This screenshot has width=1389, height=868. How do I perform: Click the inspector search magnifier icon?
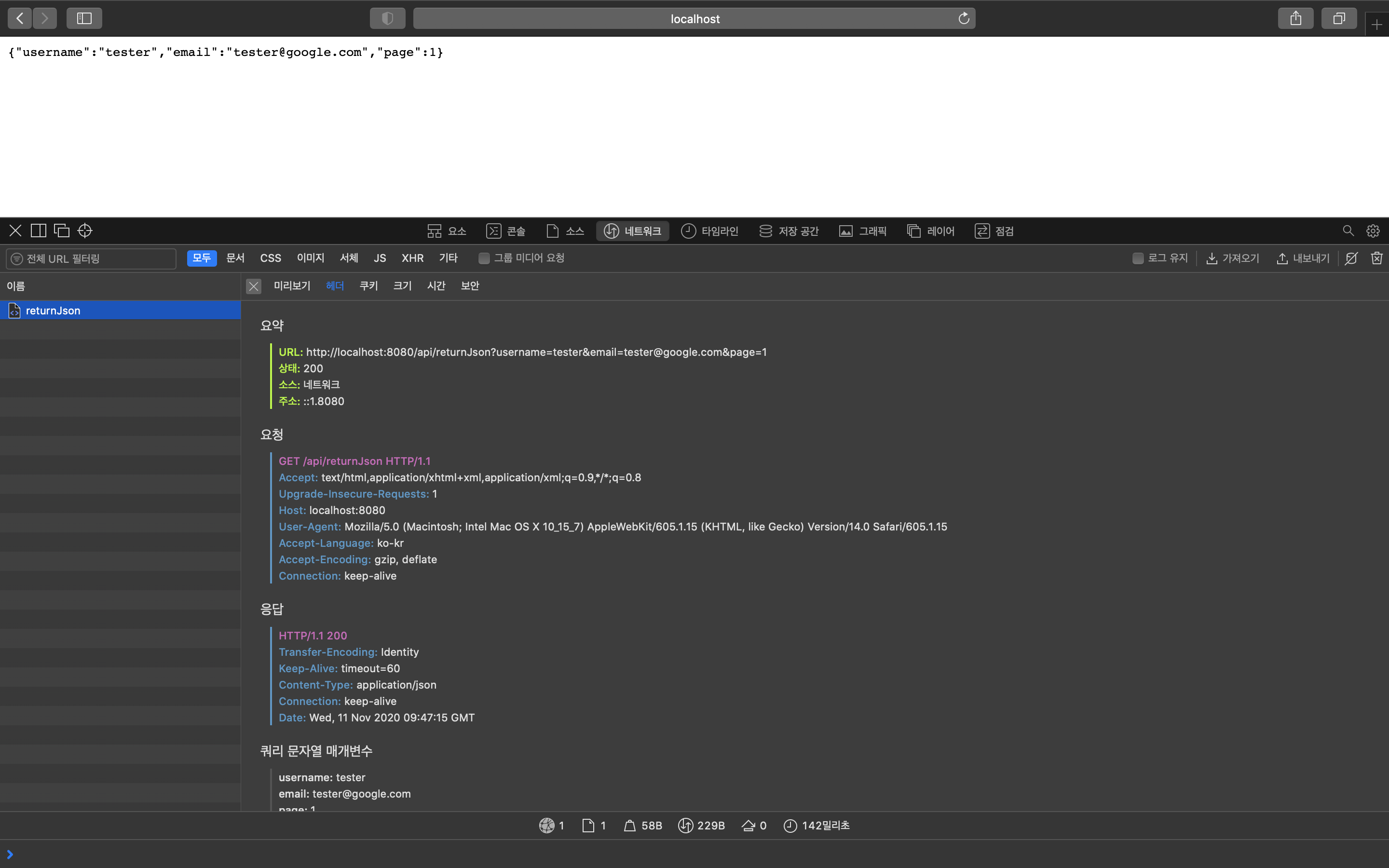(1348, 231)
